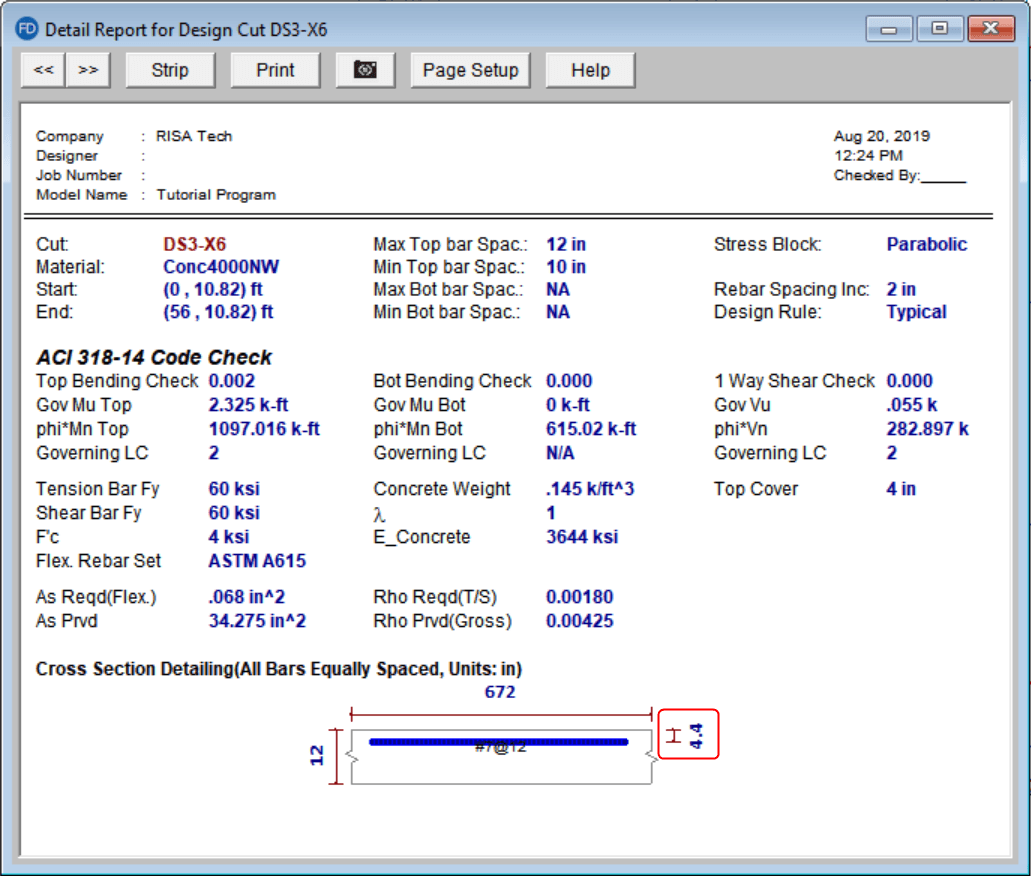
Task: Click the #7@12 rebar label in section
Action: [500, 748]
